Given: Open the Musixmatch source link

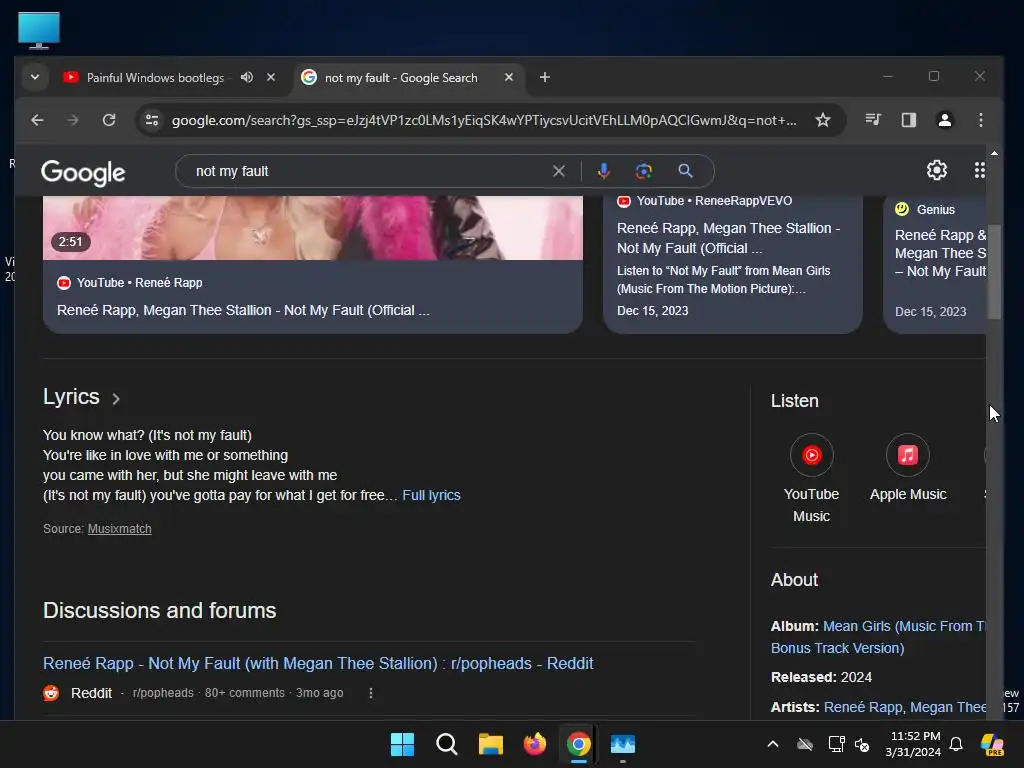Looking at the screenshot, I should pyautogui.click(x=120, y=529).
